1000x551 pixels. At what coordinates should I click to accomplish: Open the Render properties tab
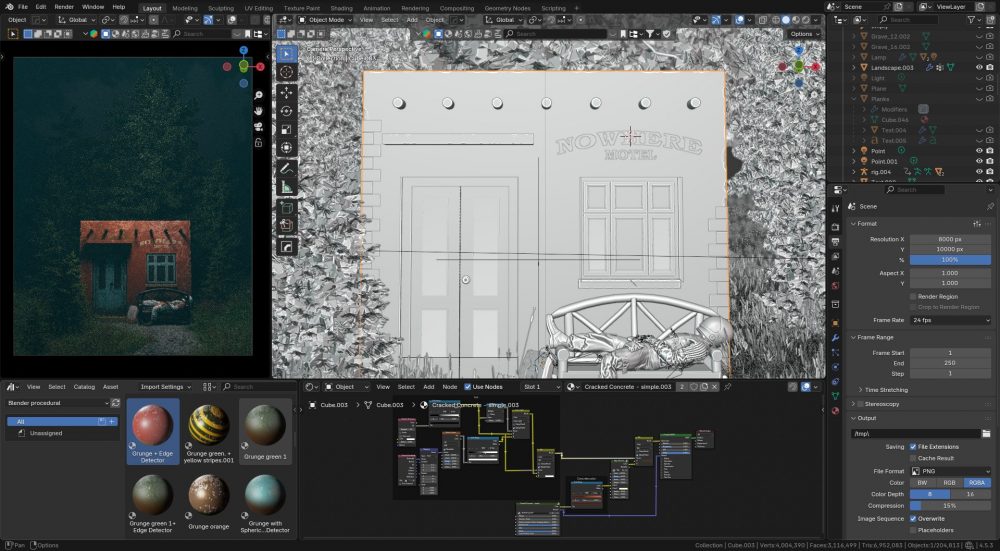point(835,227)
